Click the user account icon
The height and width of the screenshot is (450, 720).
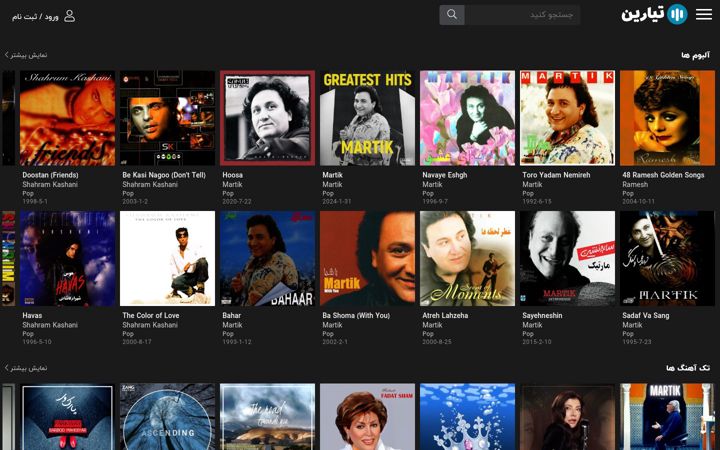coord(69,16)
